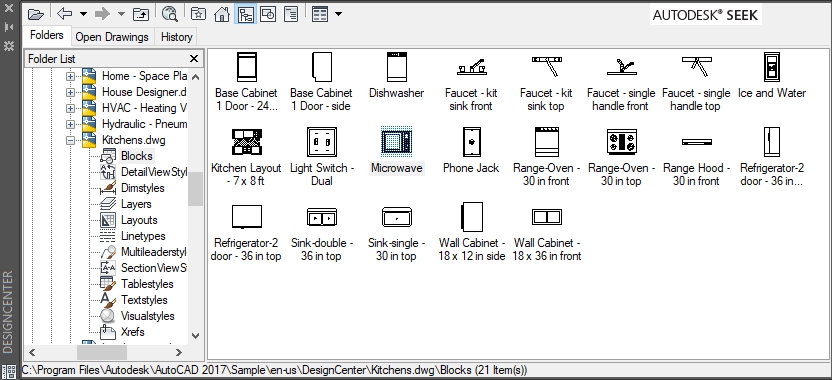This screenshot has height=380, width=832.
Task: Expand the Home - Space Pla tree node
Action: coord(70,76)
